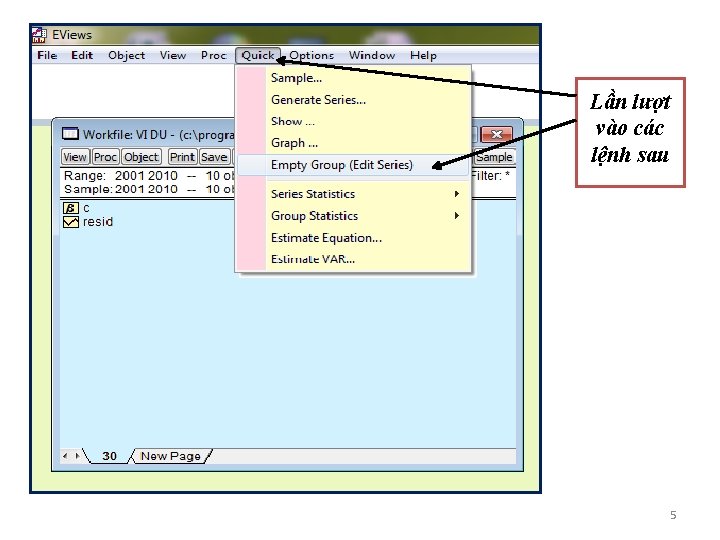This screenshot has height=540, width=720.
Task: Click the workfile Proc button
Action: 105,157
